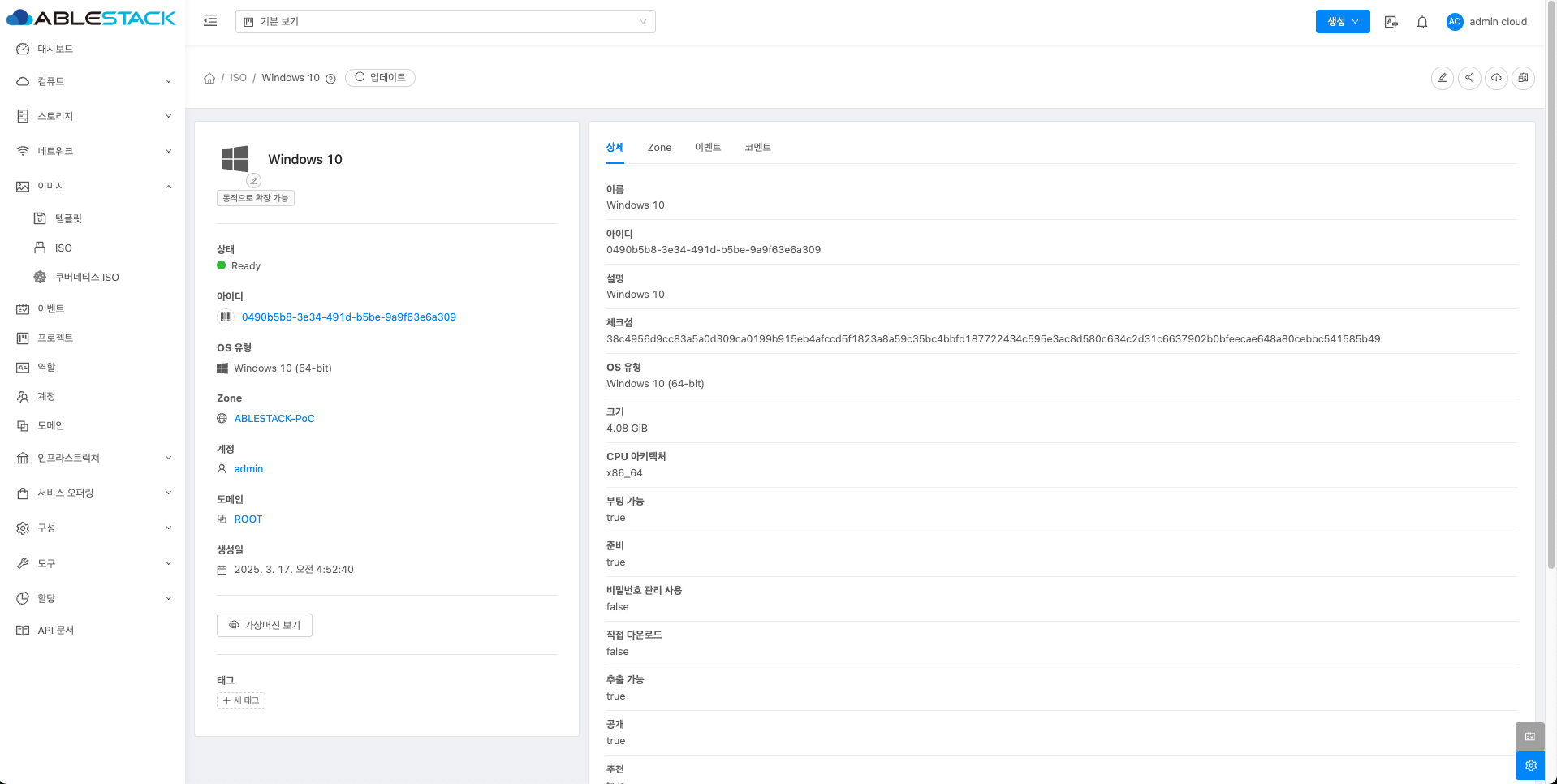Click the share ISO permissions icon
The width and height of the screenshot is (1557, 784).
pyautogui.click(x=1469, y=78)
